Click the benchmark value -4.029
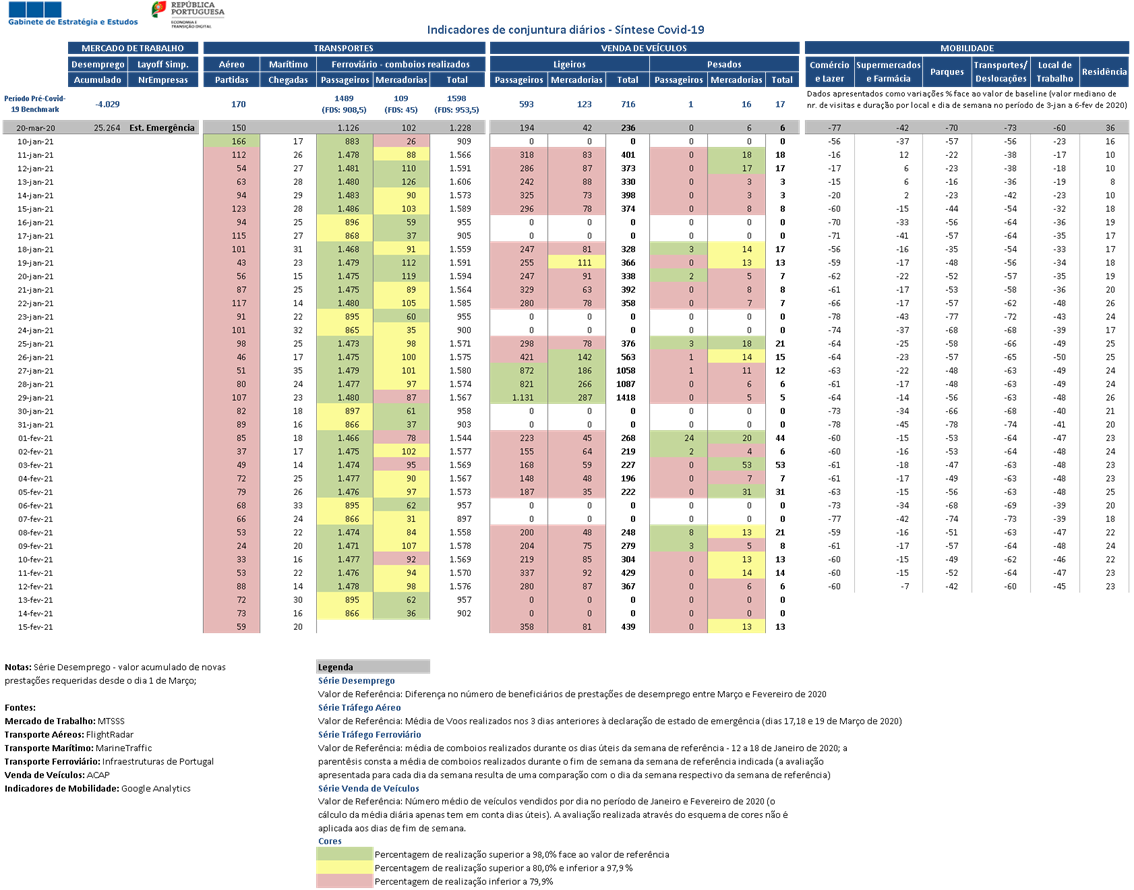 (108, 104)
